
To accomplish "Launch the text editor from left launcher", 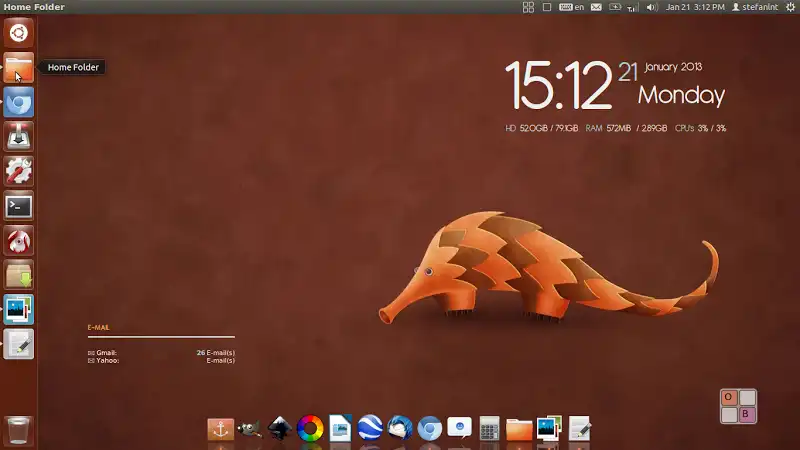I will (x=18, y=344).
